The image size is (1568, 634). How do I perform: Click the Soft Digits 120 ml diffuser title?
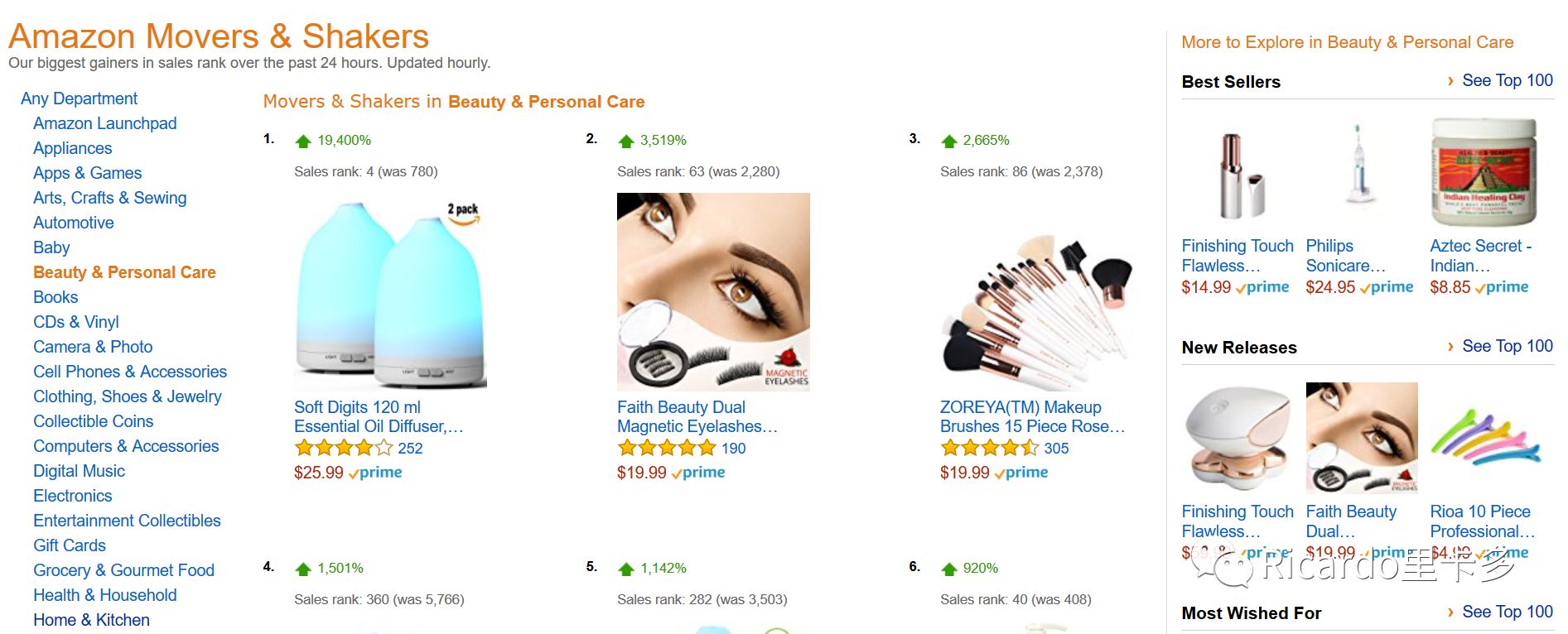[x=379, y=417]
